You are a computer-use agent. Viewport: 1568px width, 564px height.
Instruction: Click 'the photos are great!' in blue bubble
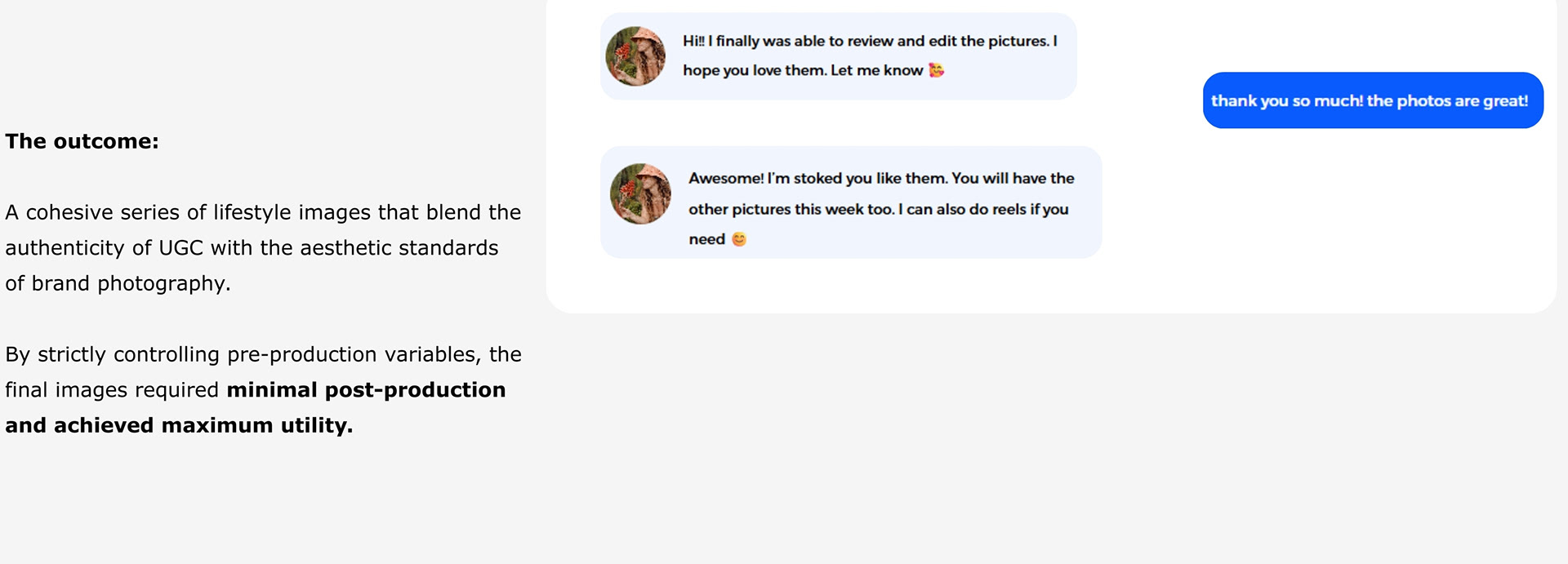[x=1447, y=100]
